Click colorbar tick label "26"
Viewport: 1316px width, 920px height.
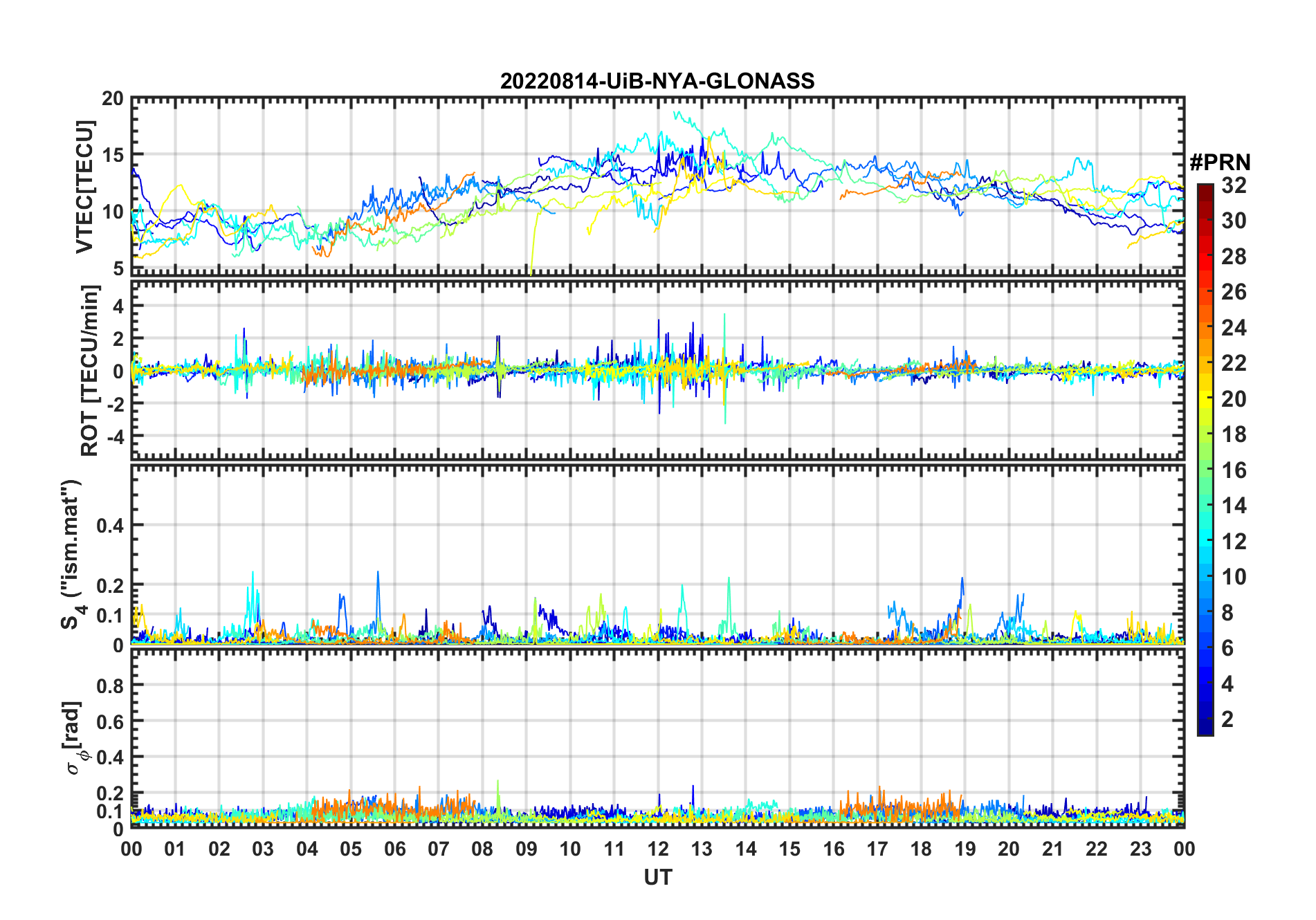(1234, 292)
